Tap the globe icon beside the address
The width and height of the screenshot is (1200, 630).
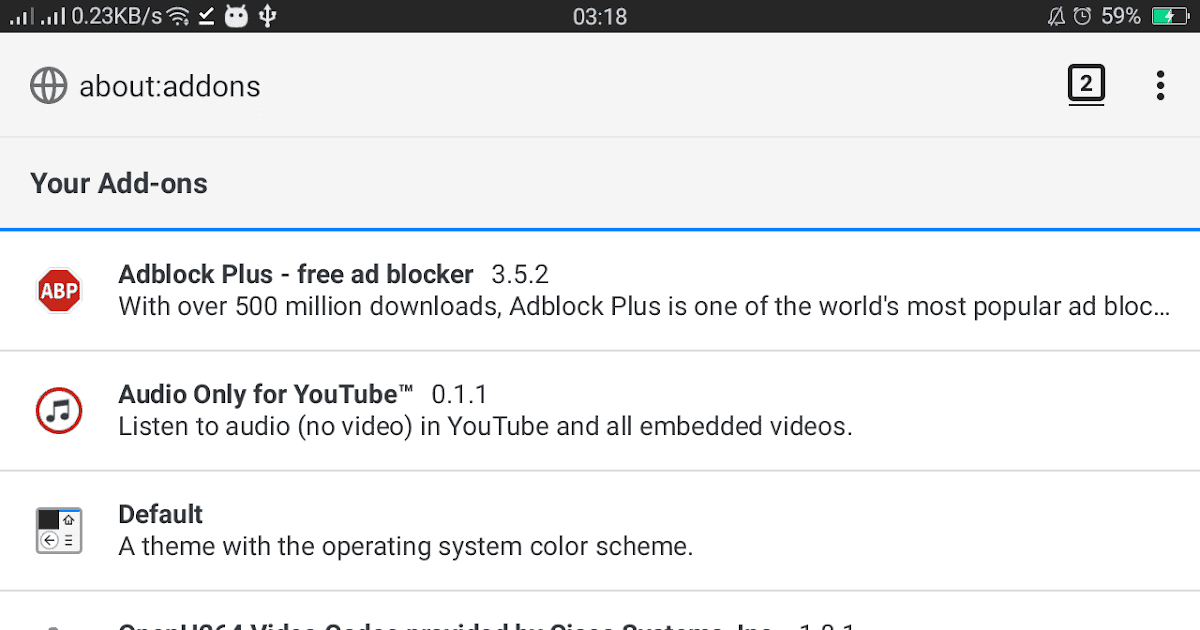(x=48, y=86)
